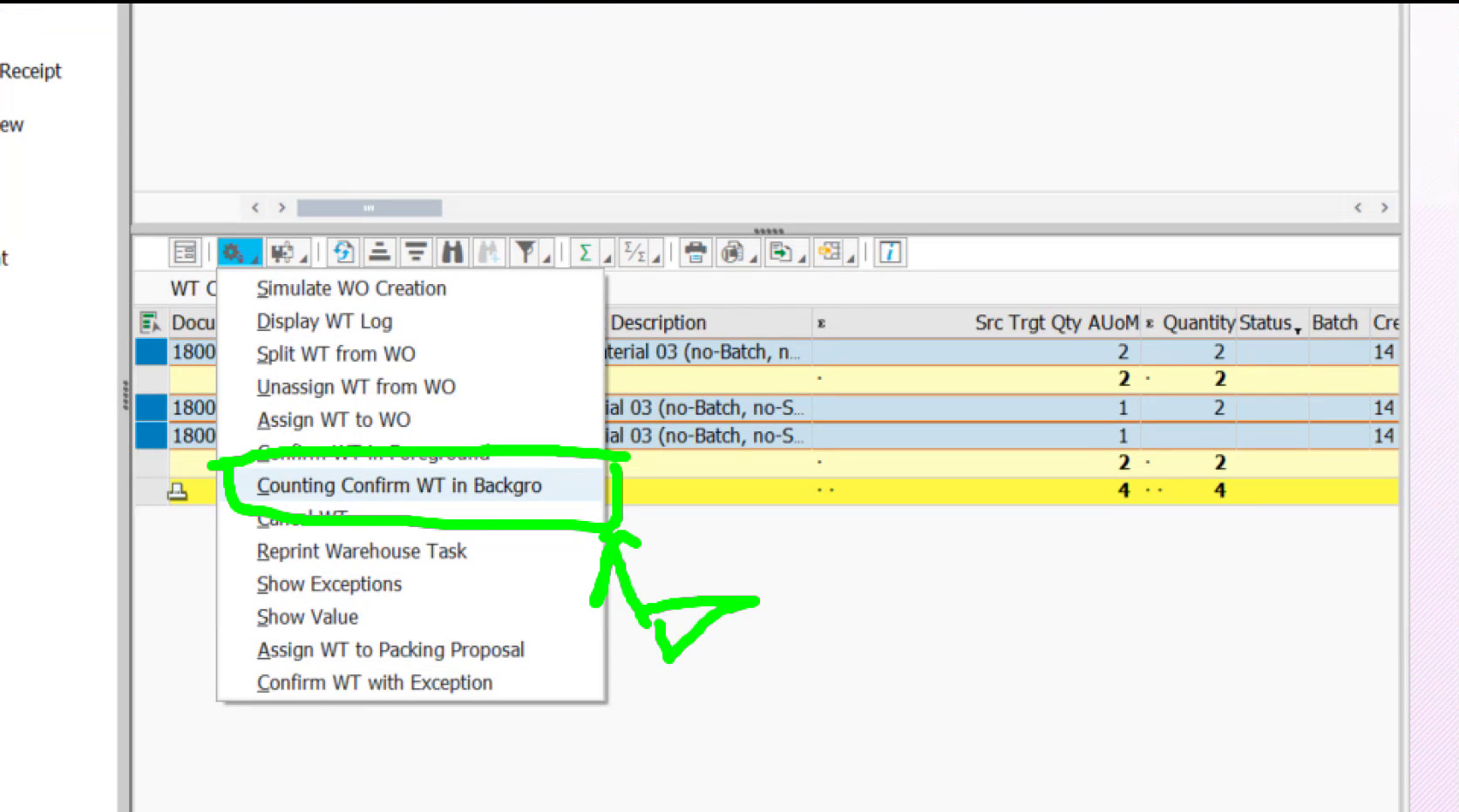Open the dropdown arrow beside the Filter icon

(545, 258)
